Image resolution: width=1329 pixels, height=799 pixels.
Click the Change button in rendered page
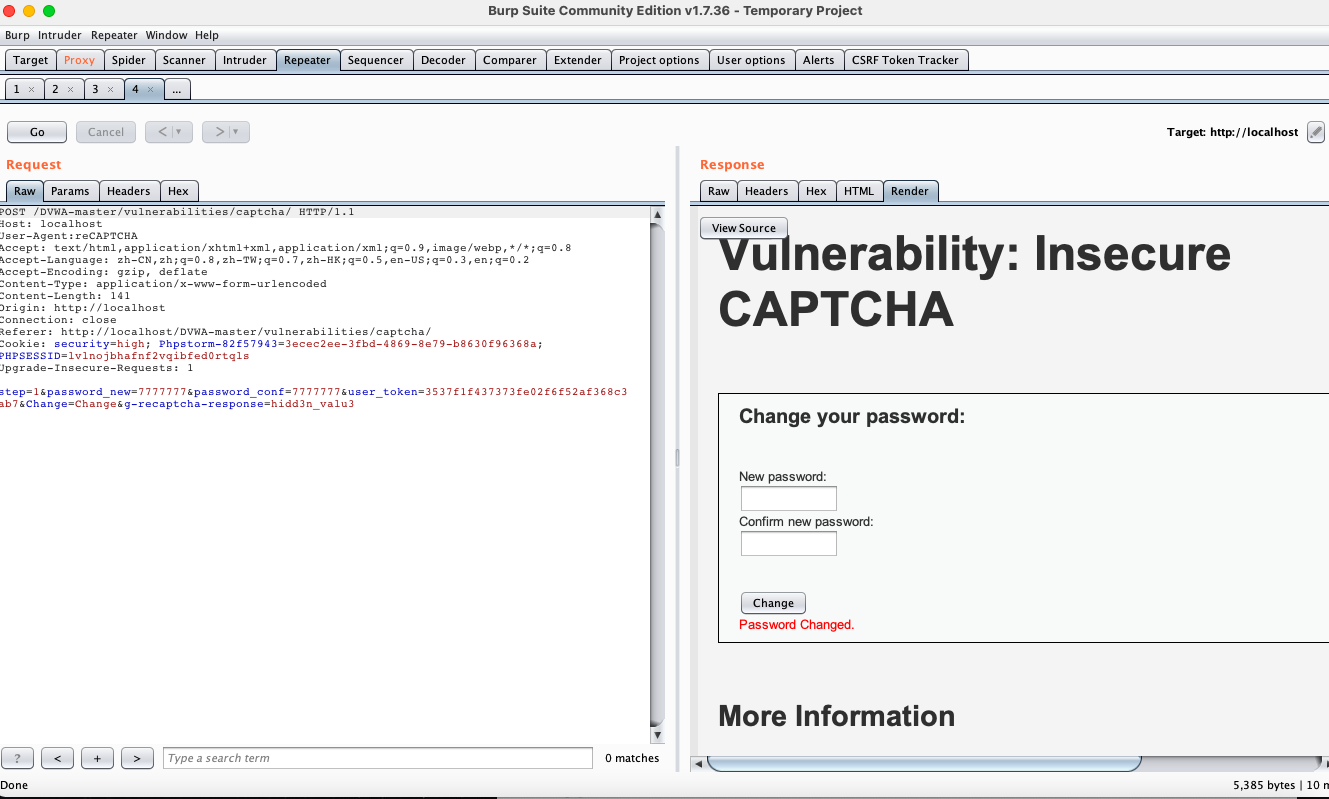coord(773,603)
